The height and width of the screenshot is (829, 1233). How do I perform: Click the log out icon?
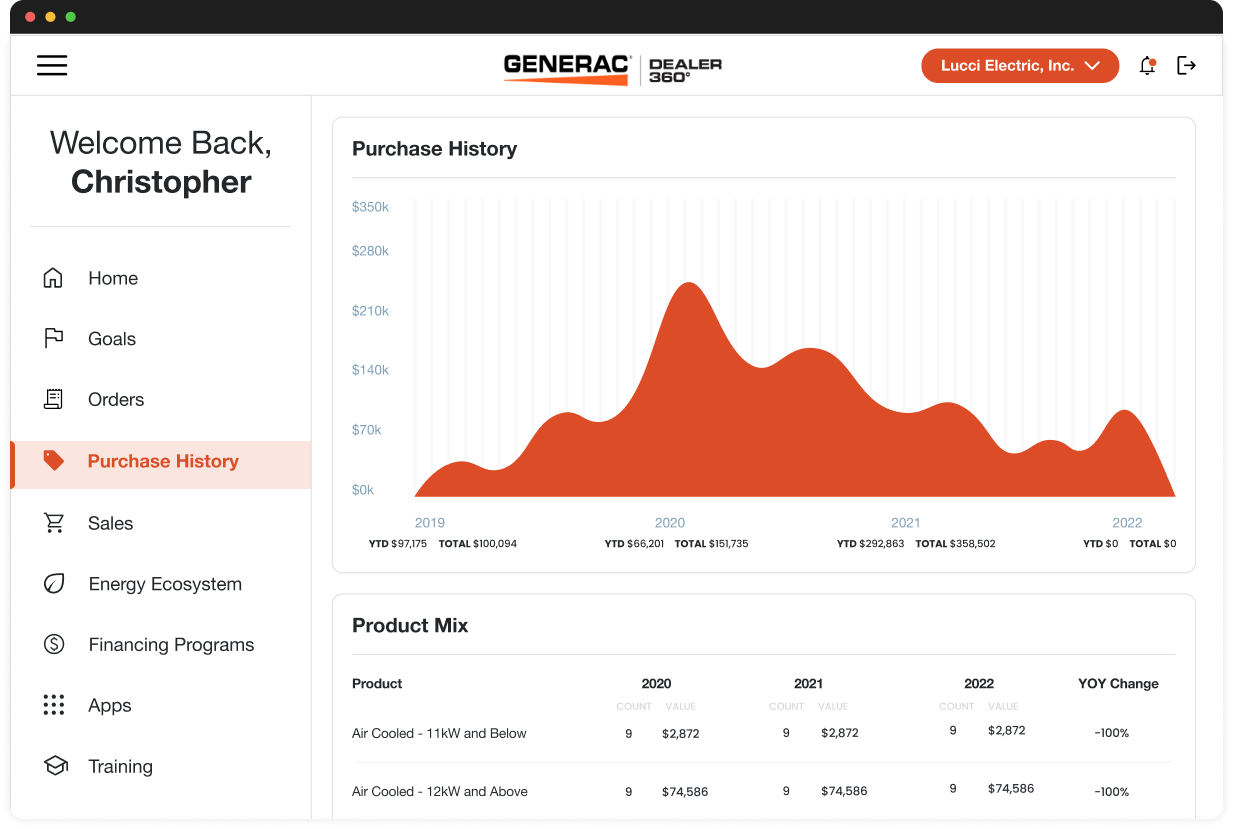click(x=1187, y=65)
